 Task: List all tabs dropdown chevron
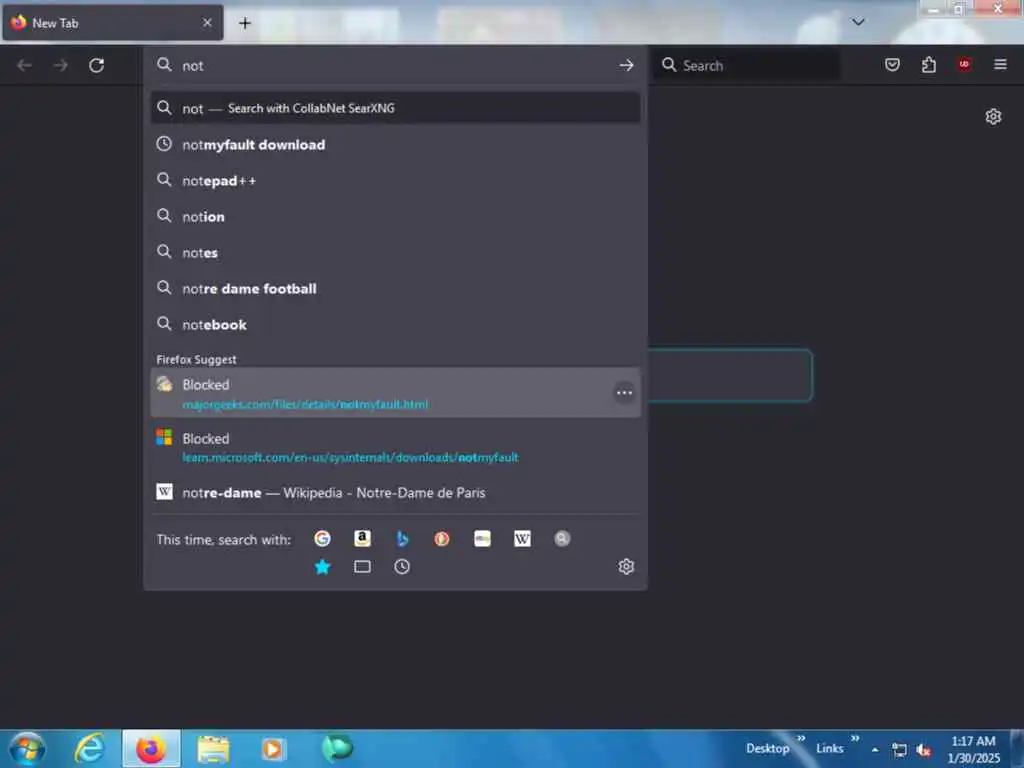(x=858, y=22)
